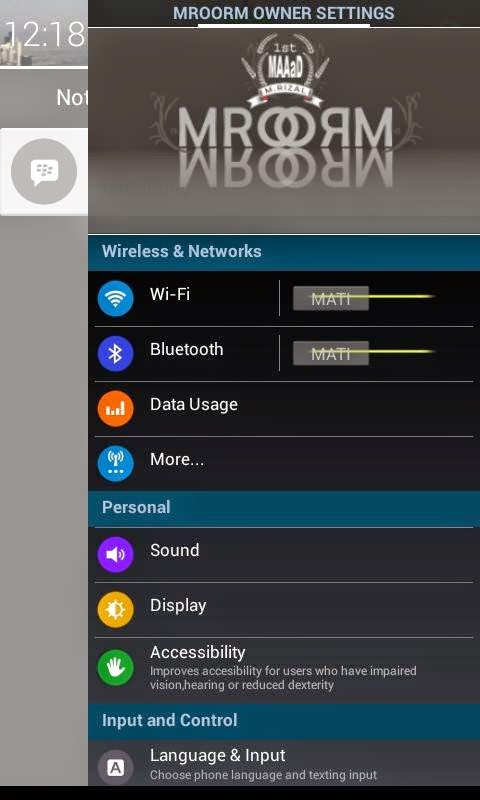Viewport: 480px width, 800px height.
Task: Tap the green Accessibility hand icon
Action: click(116, 667)
